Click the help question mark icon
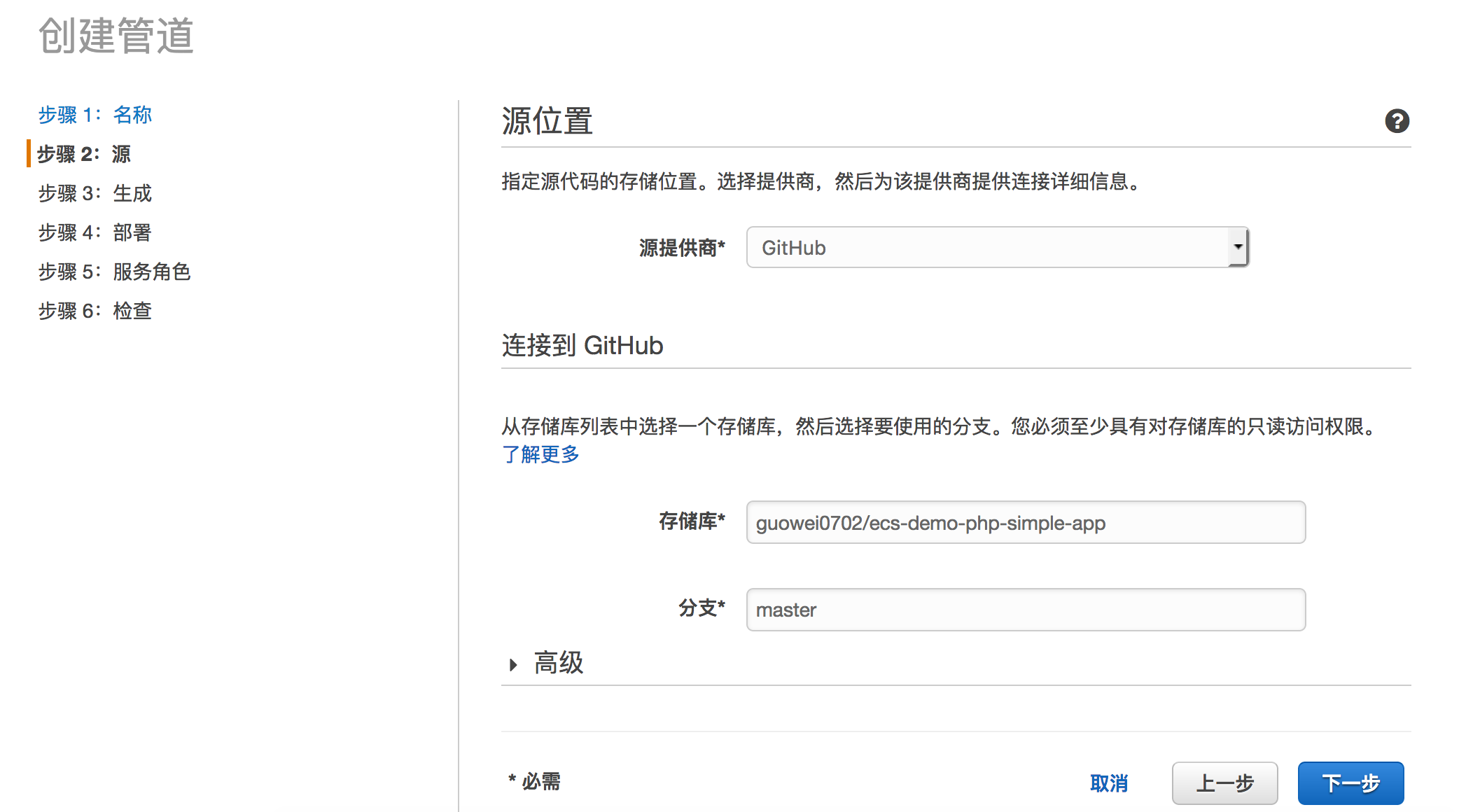 [x=1397, y=121]
